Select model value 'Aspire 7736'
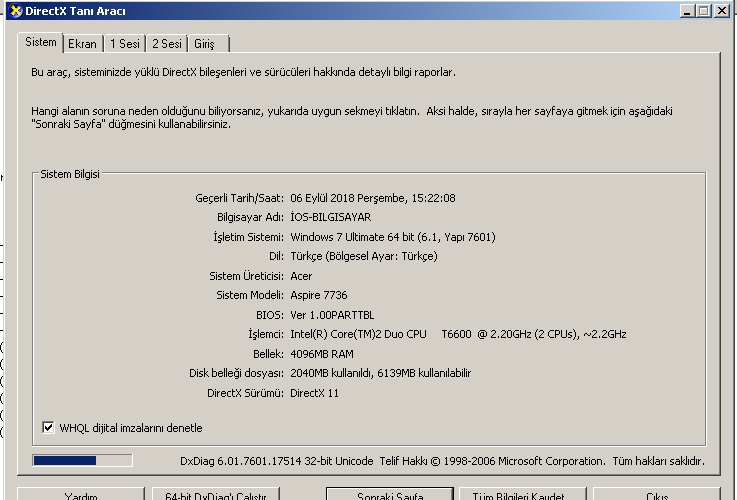Viewport: 737px width, 500px height. 319,296
